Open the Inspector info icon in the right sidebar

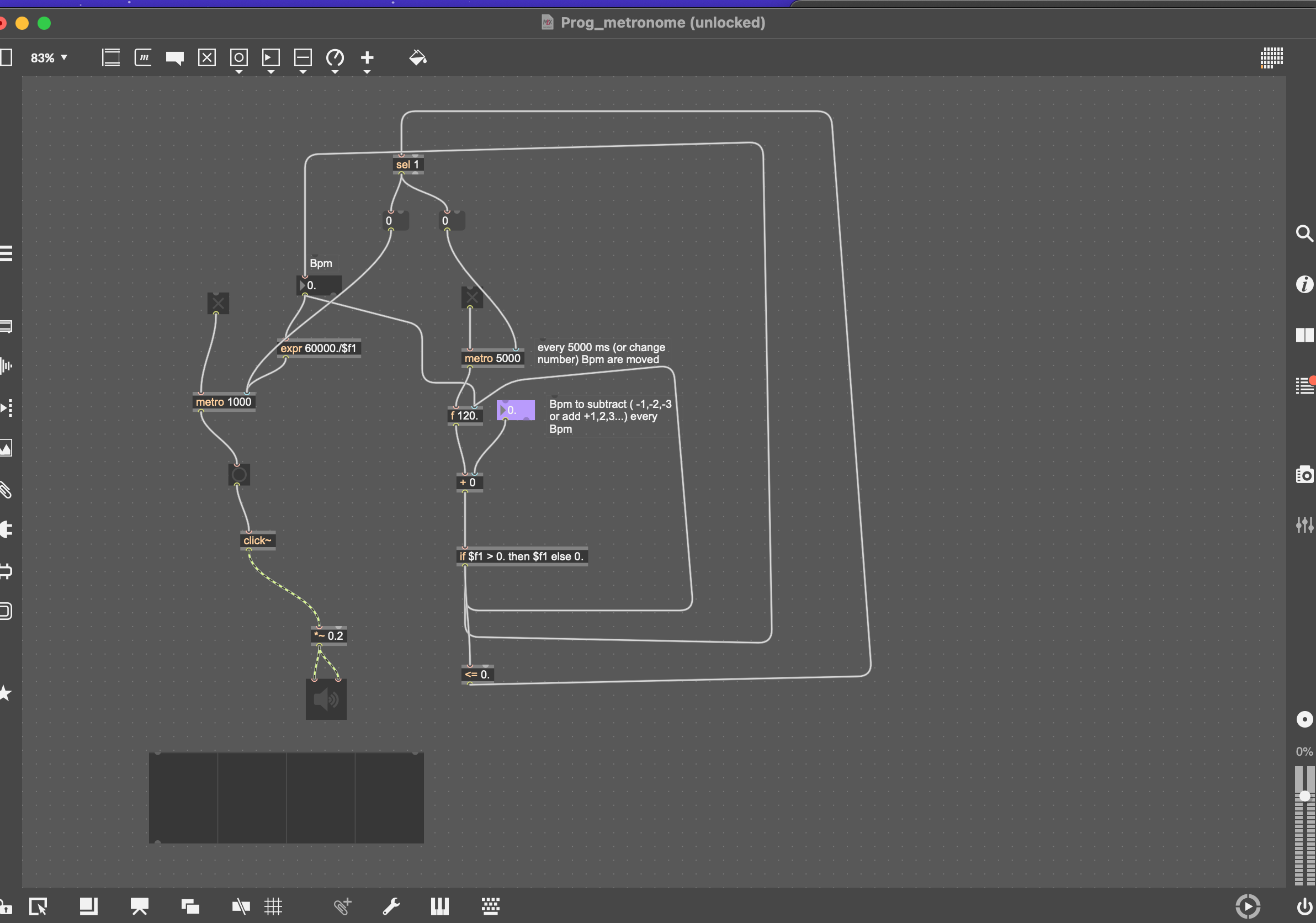point(1304,284)
